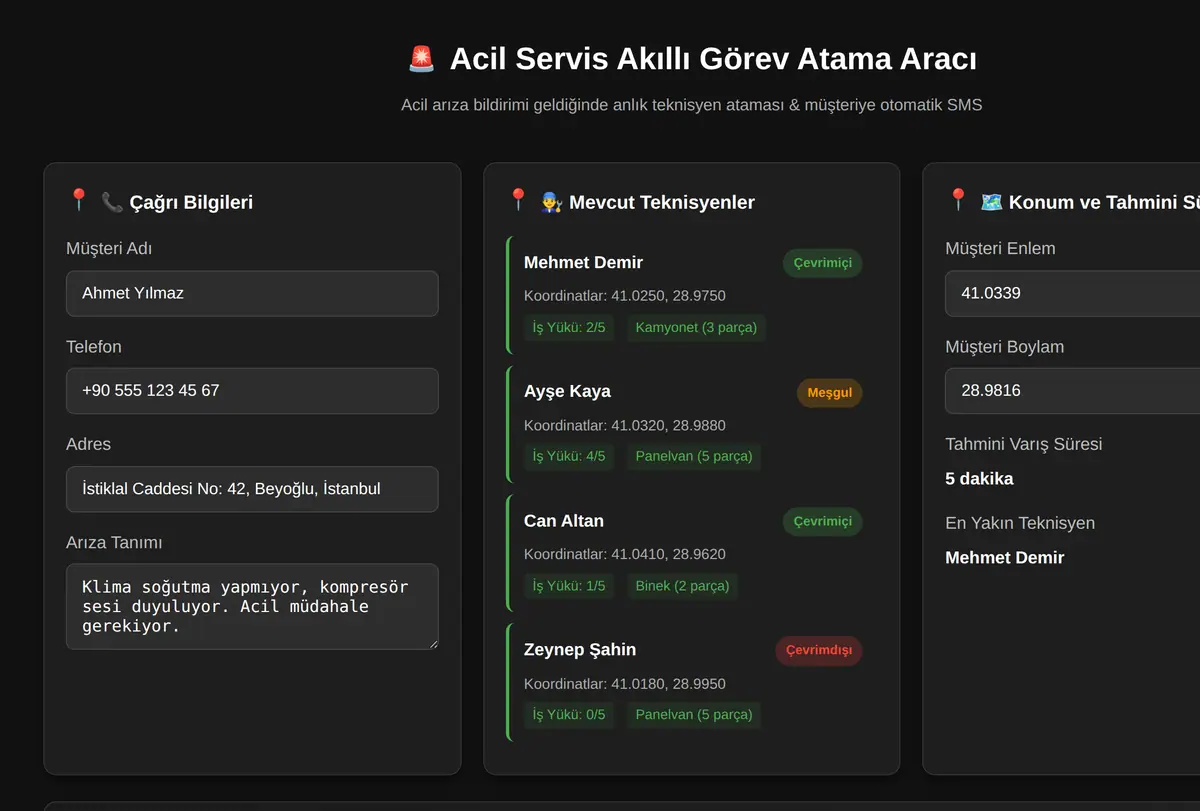Click the İş Yükü: 2/5 tag
1200x811 pixels.
click(569, 327)
